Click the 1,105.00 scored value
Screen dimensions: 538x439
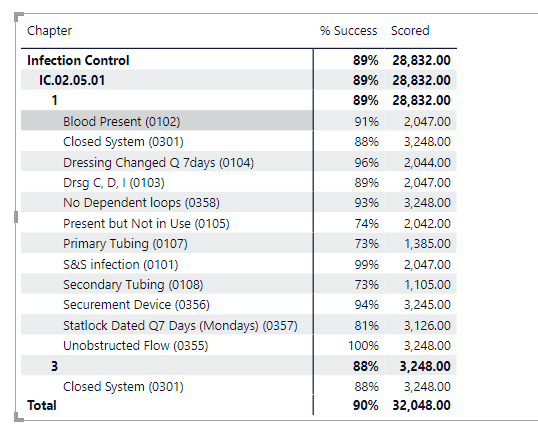(x=427, y=285)
